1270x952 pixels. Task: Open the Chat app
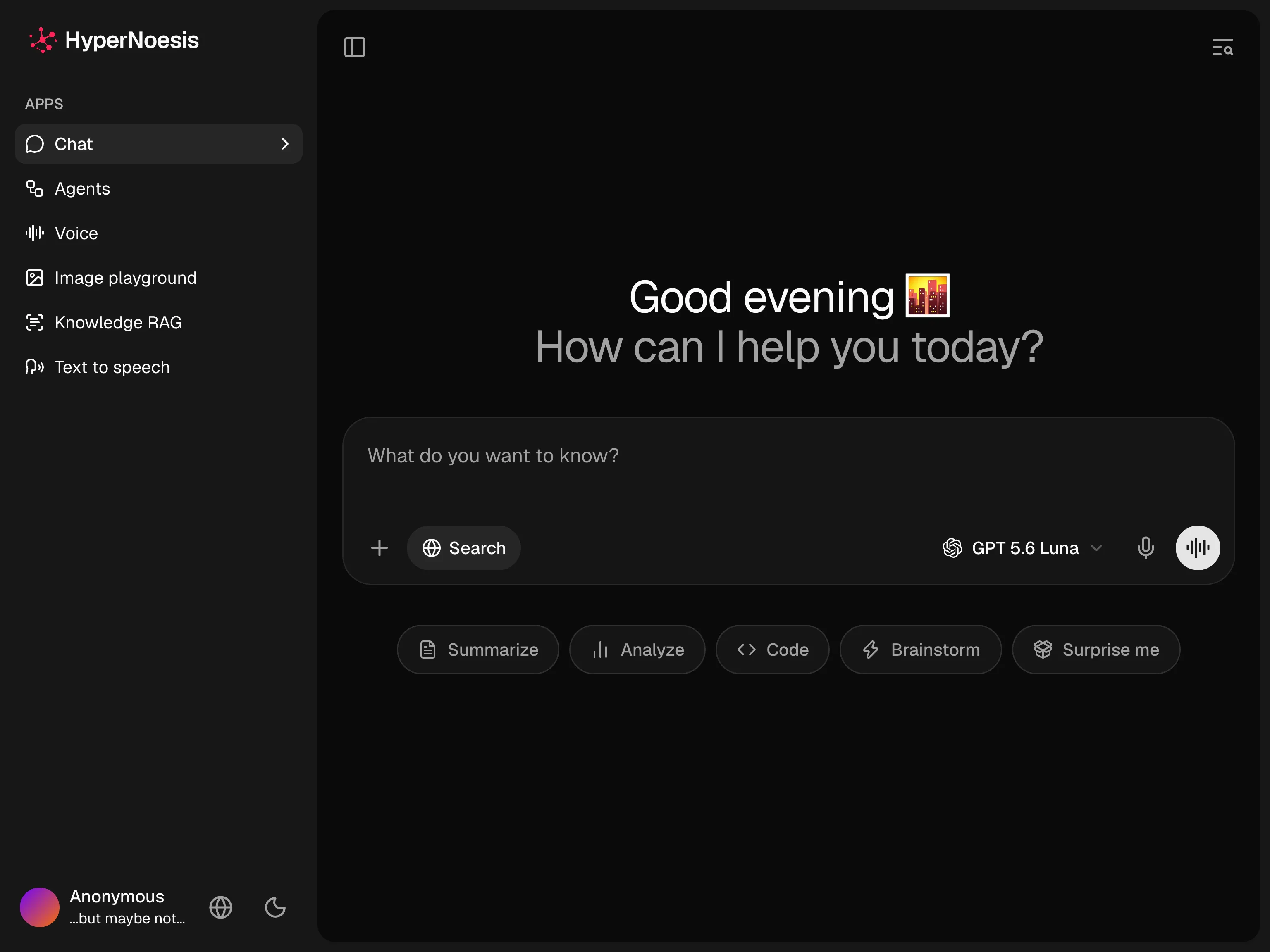pos(158,144)
